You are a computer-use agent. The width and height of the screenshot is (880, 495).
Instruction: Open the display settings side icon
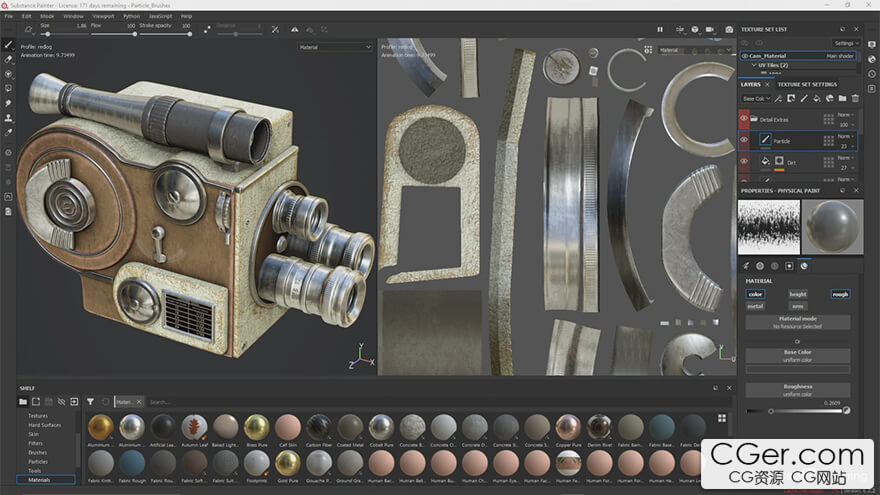(872, 44)
